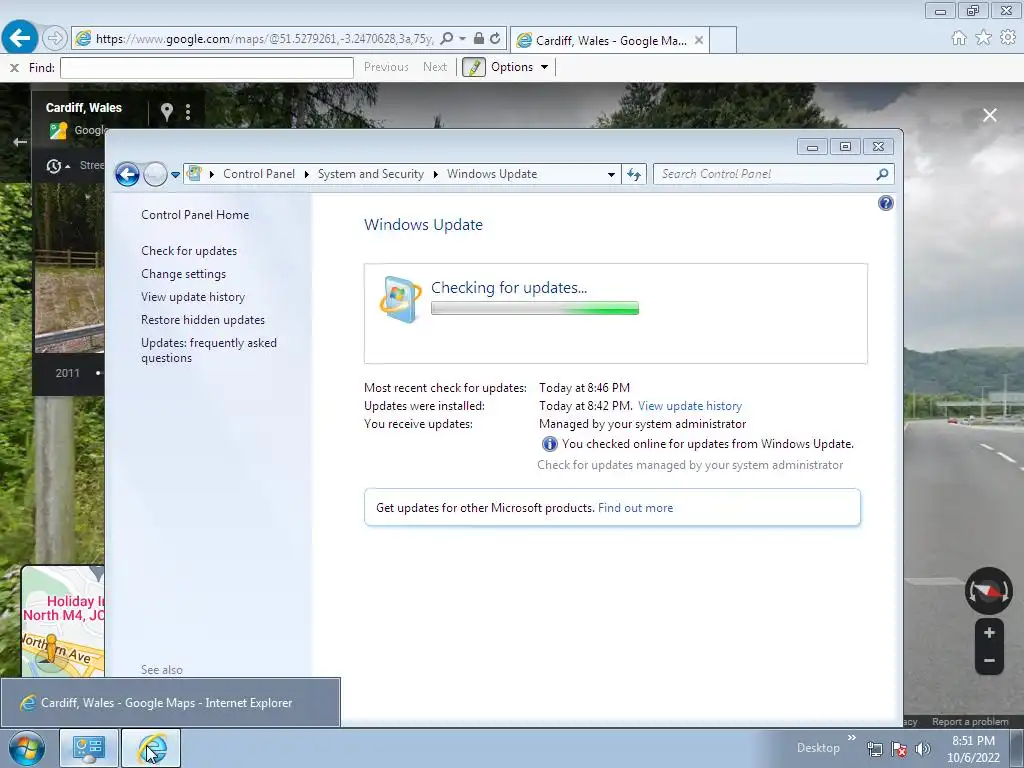Open the Favorites star icon

[984, 38]
